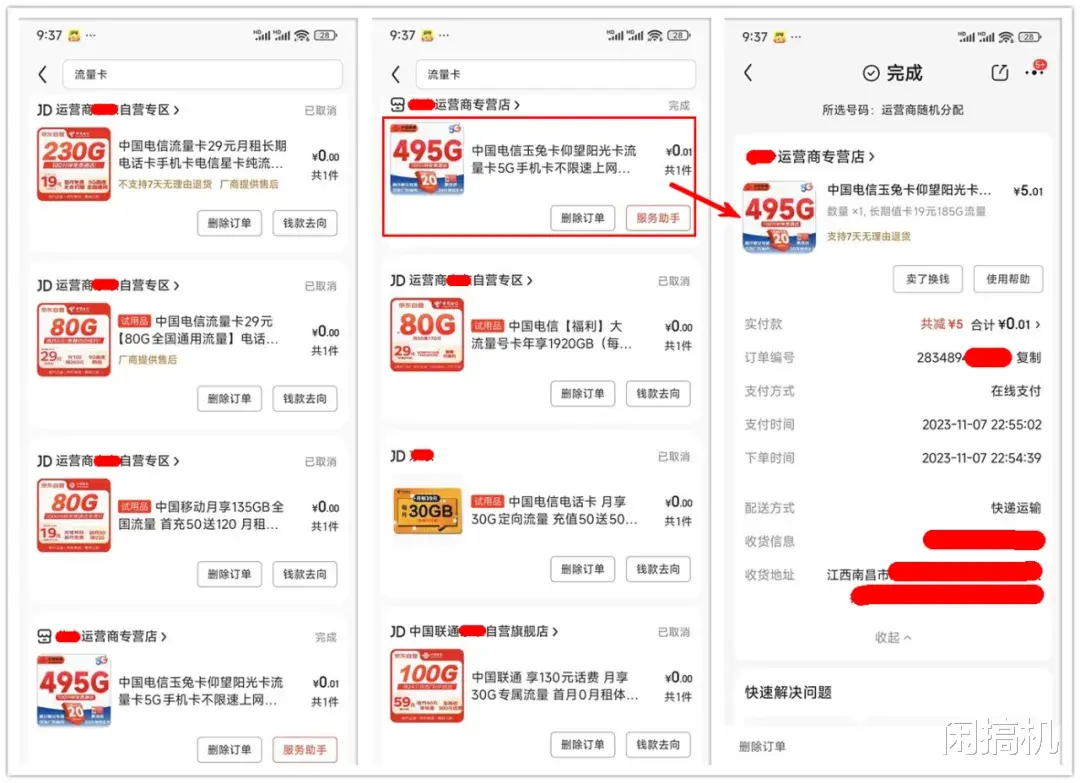Open the three-dot more menu with red badge
The height and width of the screenshot is (783, 1080).
pos(1035,70)
